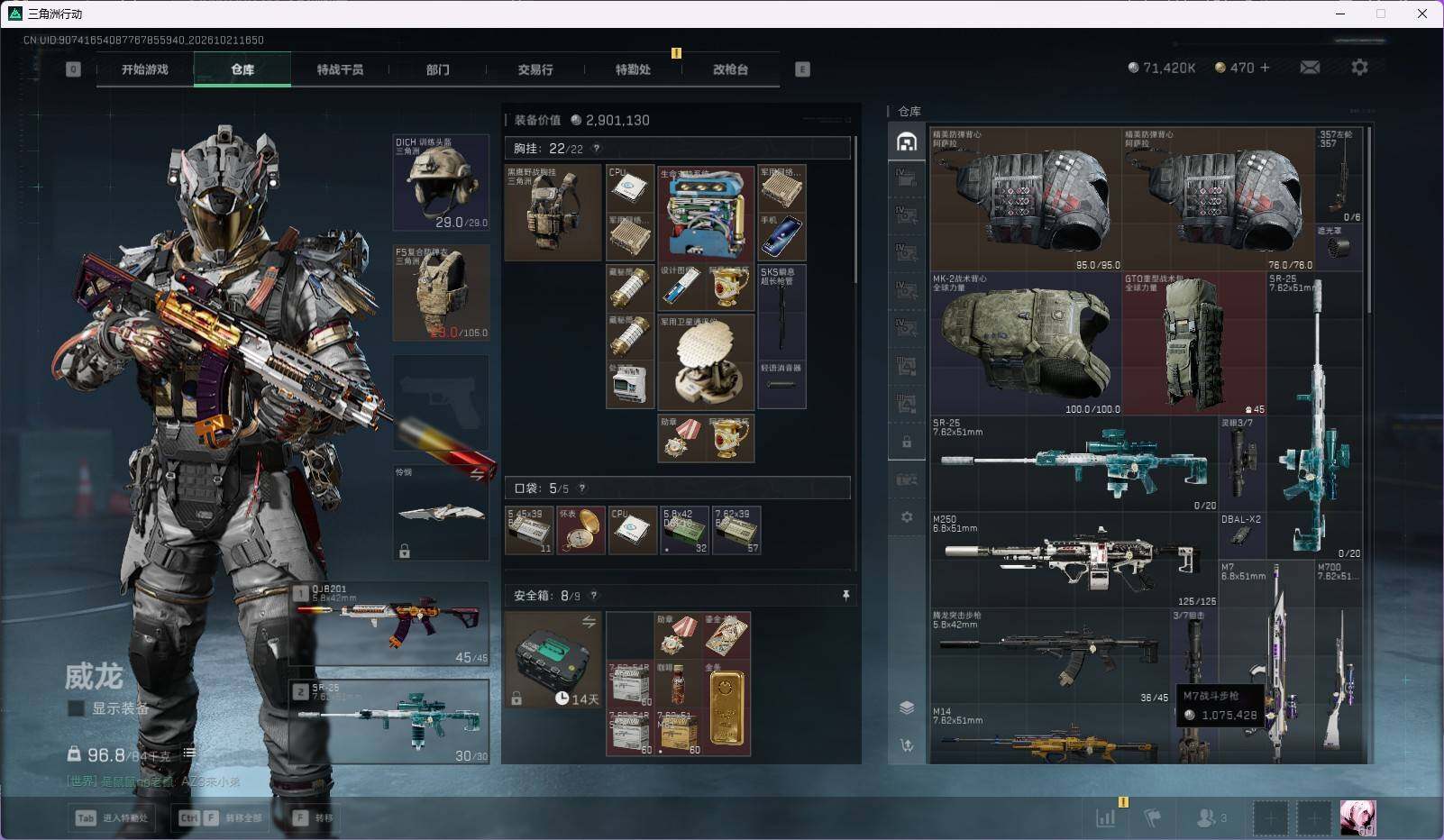Select the main warehouse storage tab icon
1444x840 pixels.
(x=907, y=142)
